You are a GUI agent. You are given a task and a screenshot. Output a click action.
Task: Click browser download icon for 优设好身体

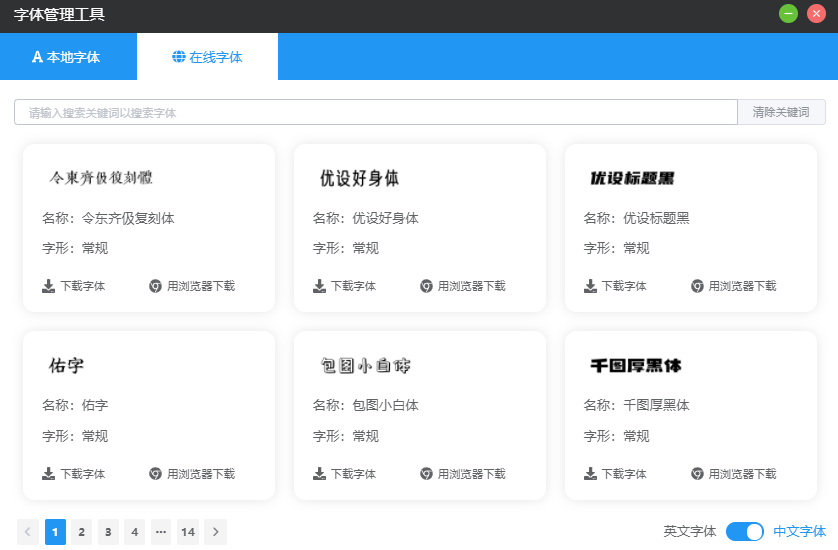tap(426, 286)
